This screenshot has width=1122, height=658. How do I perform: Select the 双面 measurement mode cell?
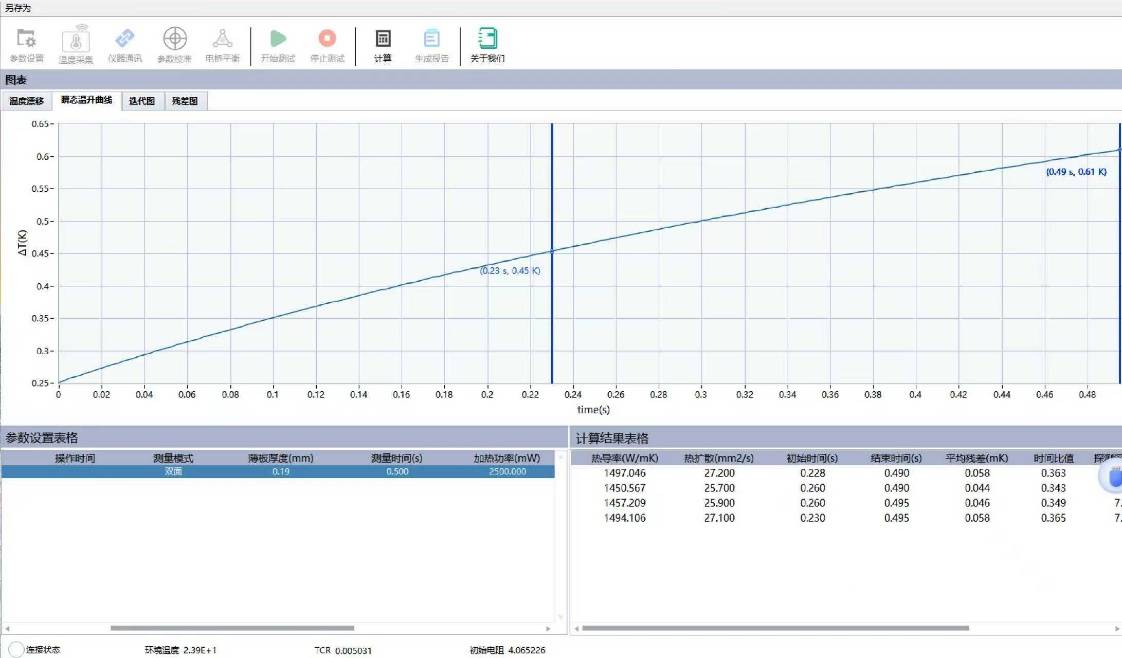[173, 471]
